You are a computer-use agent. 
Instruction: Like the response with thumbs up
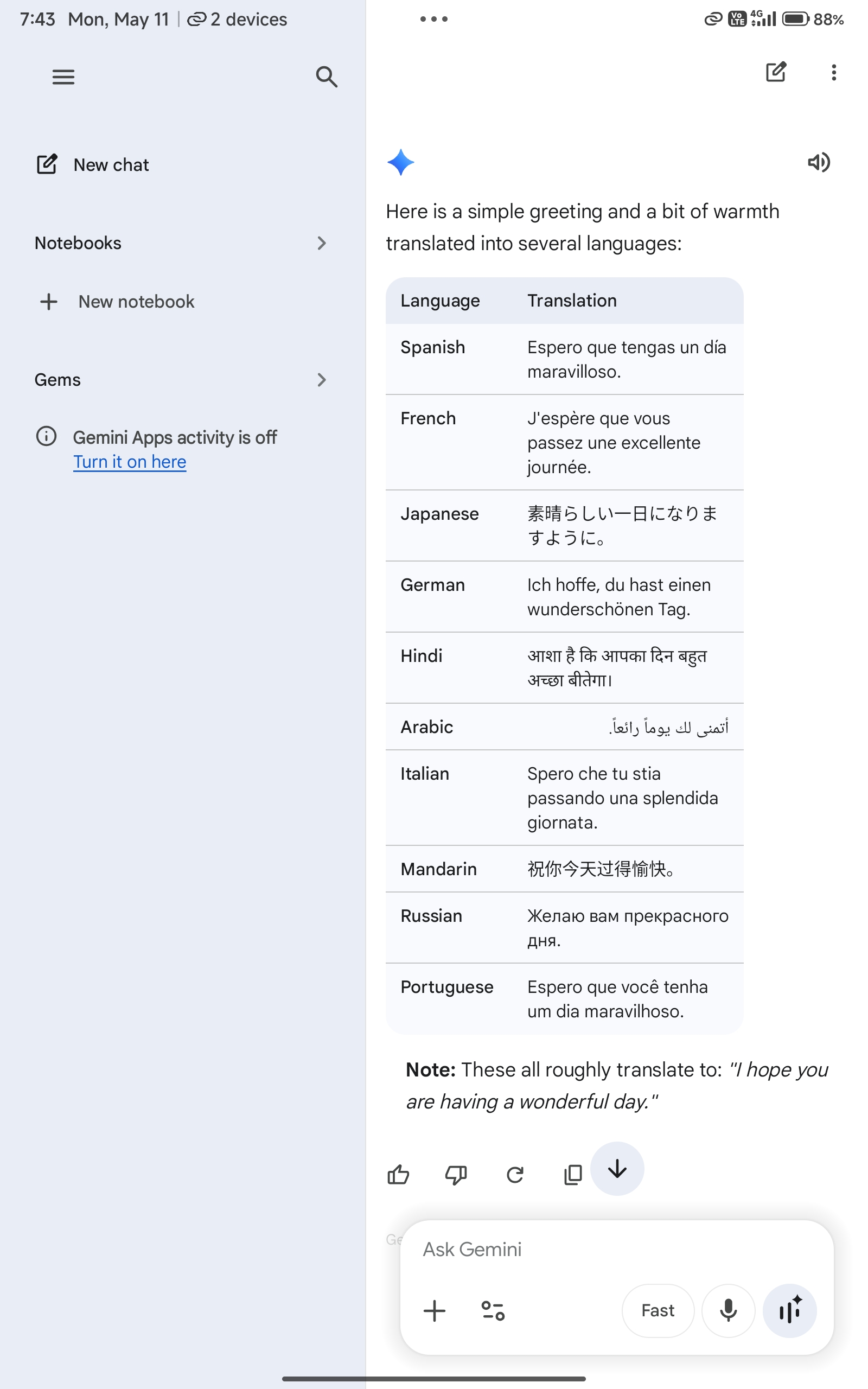point(398,1175)
